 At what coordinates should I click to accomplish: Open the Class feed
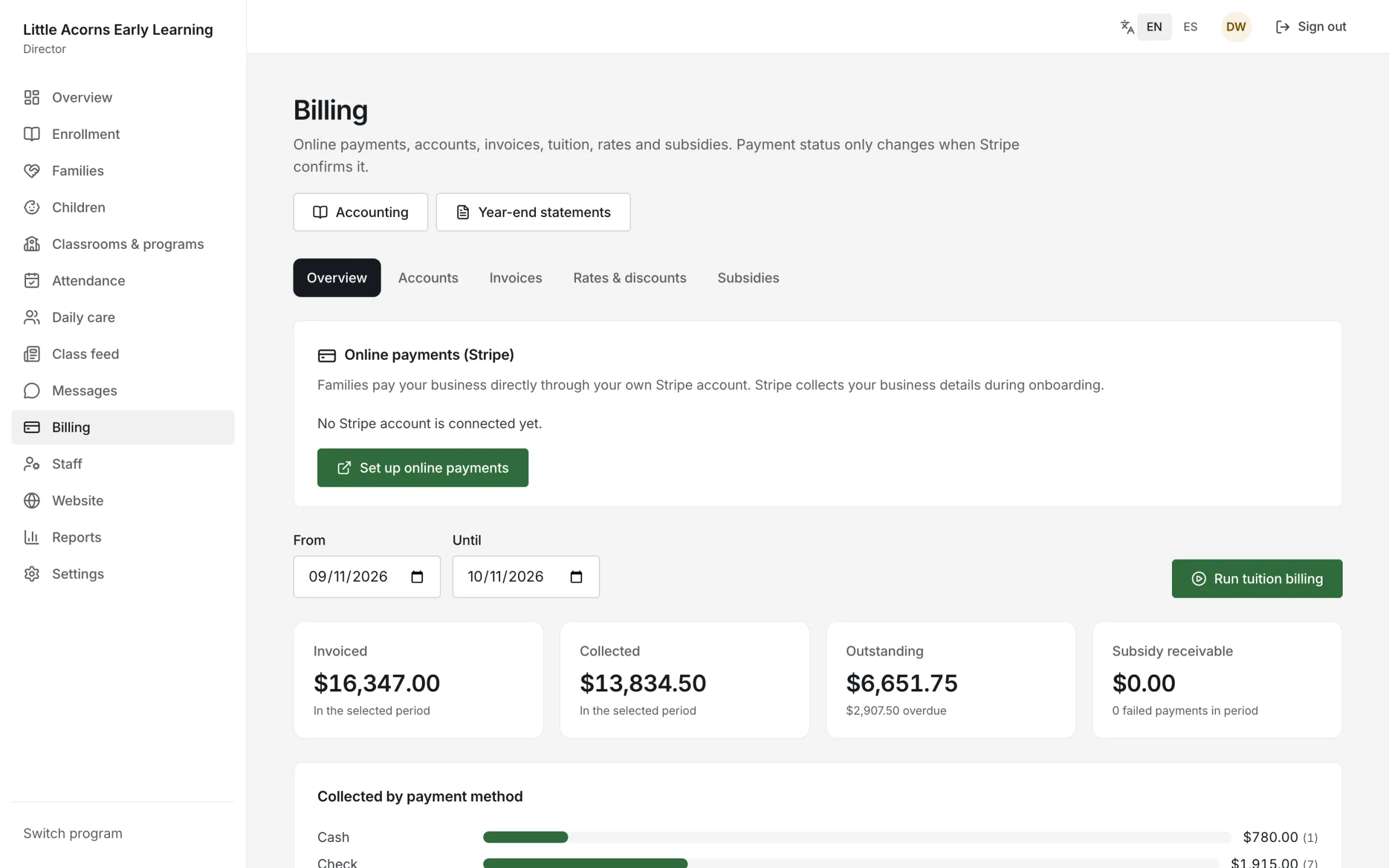pyautogui.click(x=123, y=354)
